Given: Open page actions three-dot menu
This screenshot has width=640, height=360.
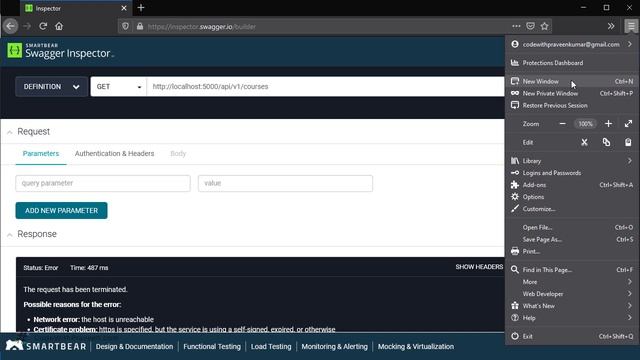Looking at the screenshot, I should click(x=516, y=26).
